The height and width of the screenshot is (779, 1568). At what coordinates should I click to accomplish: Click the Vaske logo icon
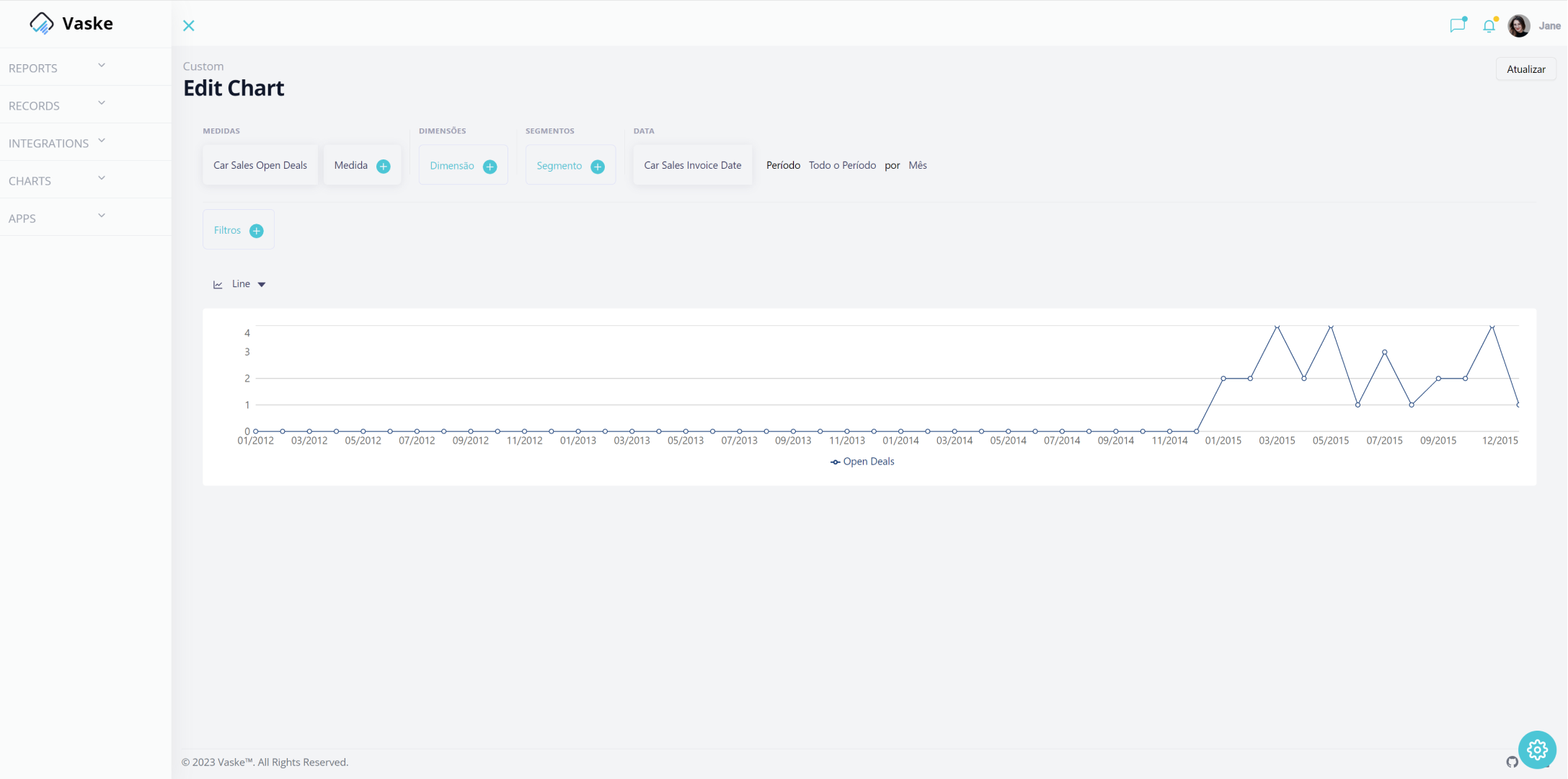tap(41, 24)
